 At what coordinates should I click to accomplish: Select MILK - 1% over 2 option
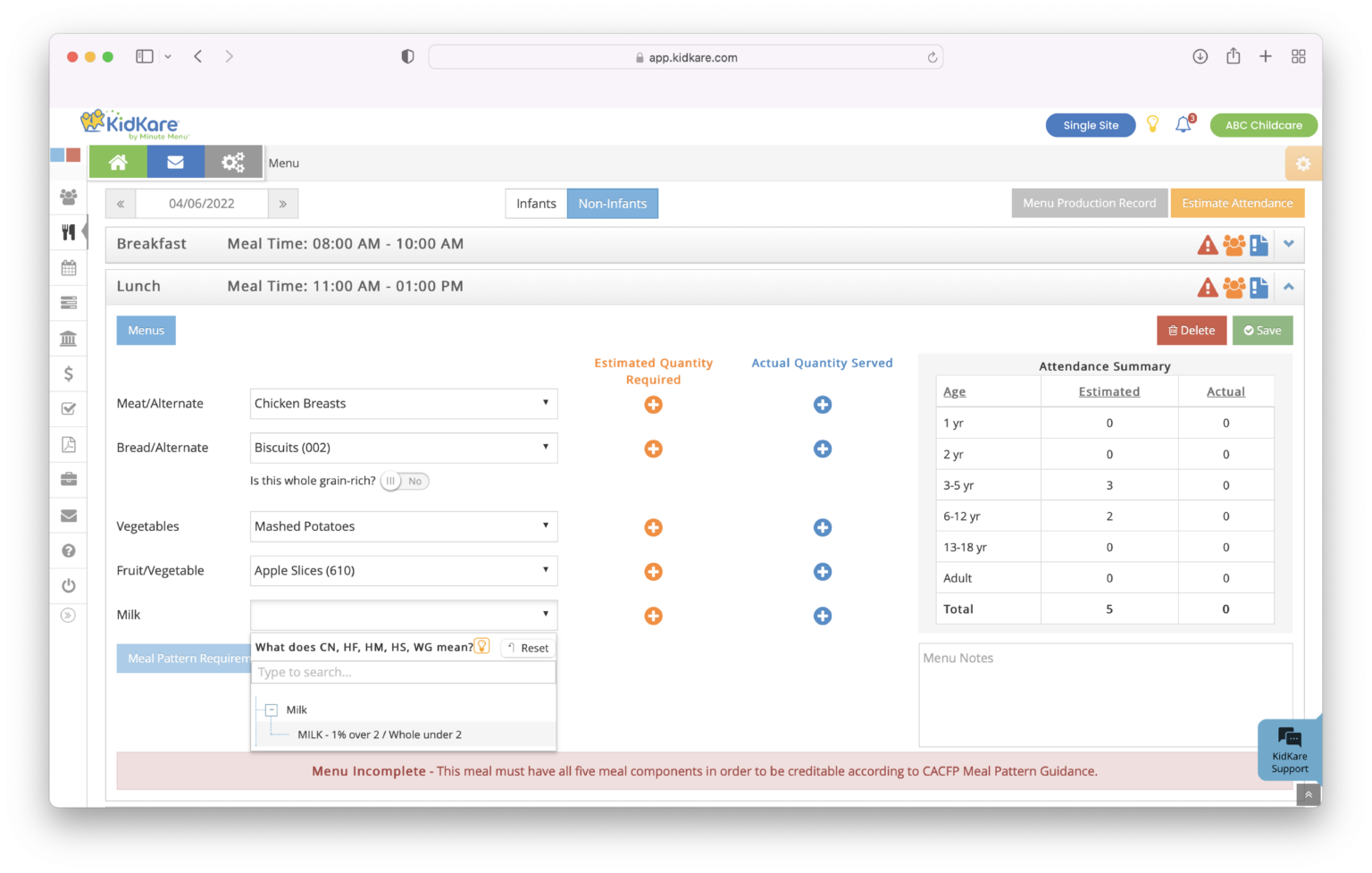380,735
